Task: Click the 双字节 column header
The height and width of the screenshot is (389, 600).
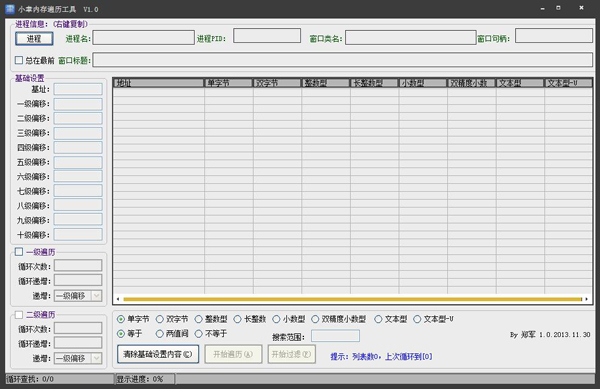Action: (277, 83)
